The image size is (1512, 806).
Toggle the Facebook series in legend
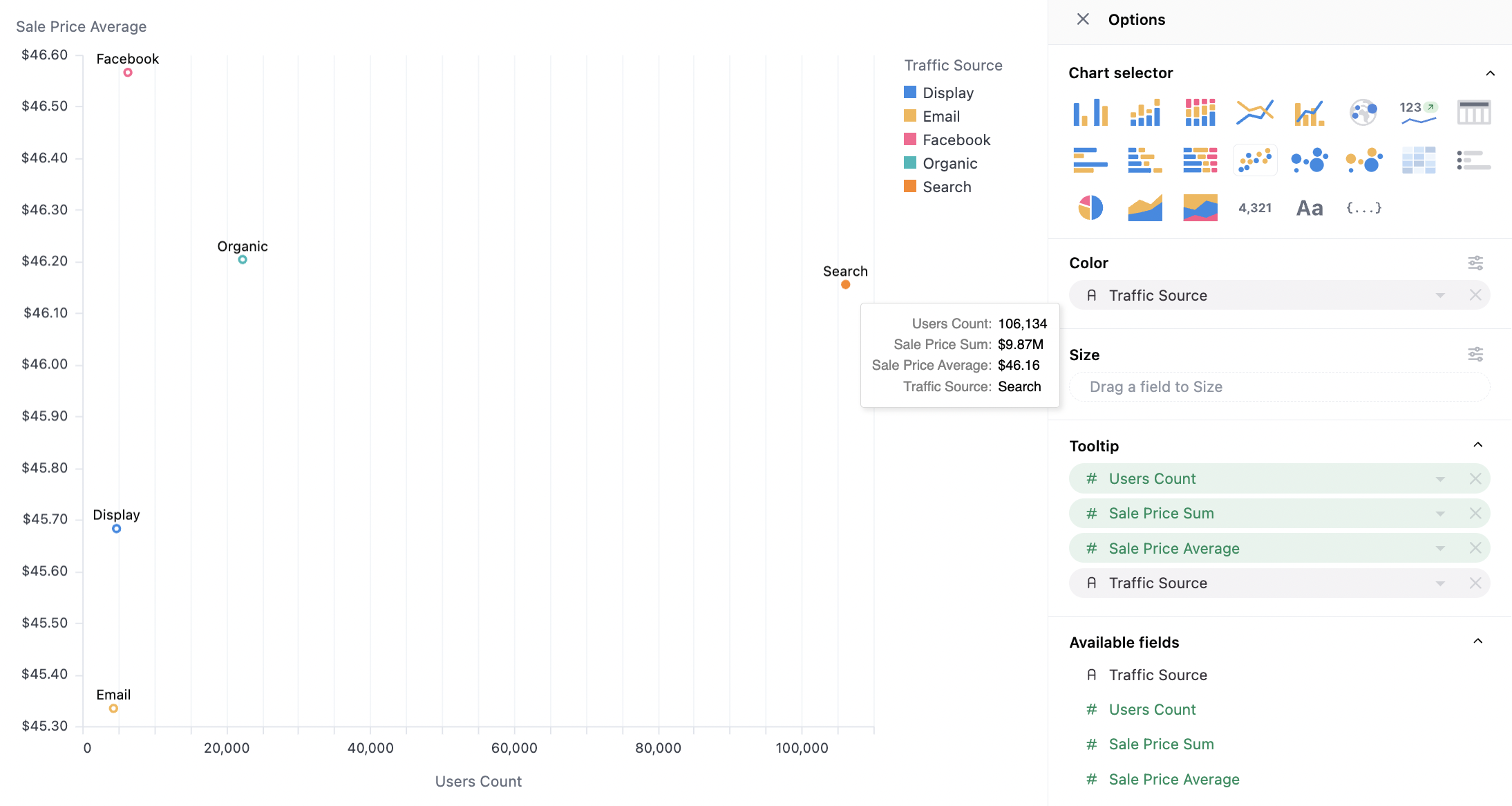(x=956, y=140)
